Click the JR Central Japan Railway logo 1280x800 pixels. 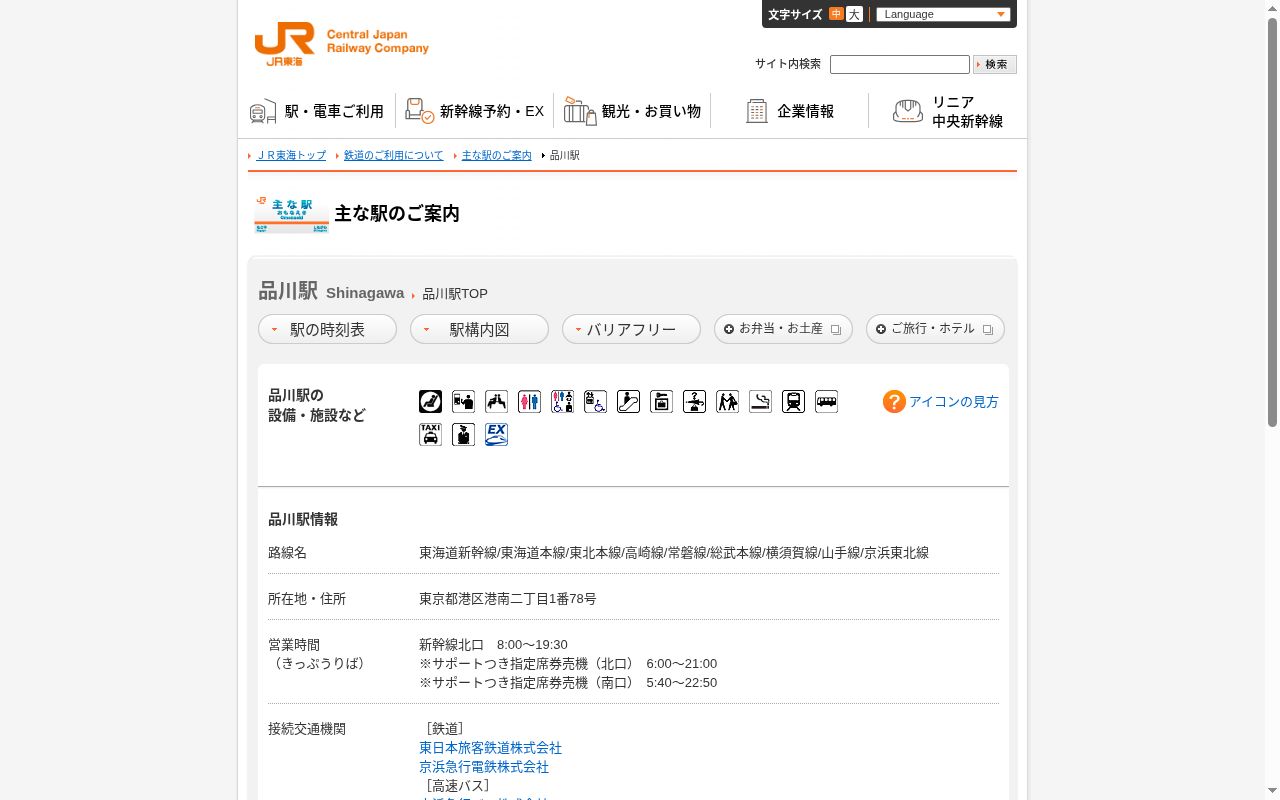coord(341,45)
